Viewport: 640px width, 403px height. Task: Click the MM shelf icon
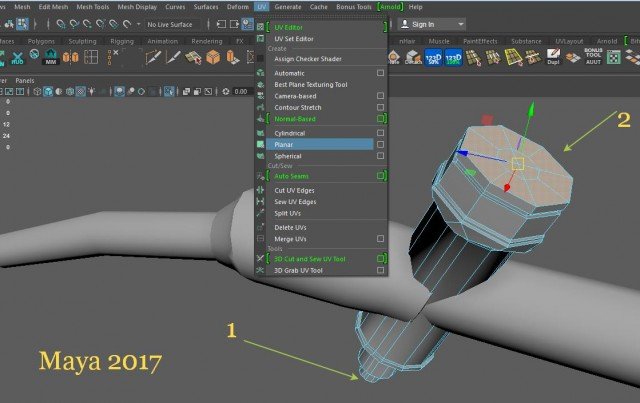51,57
